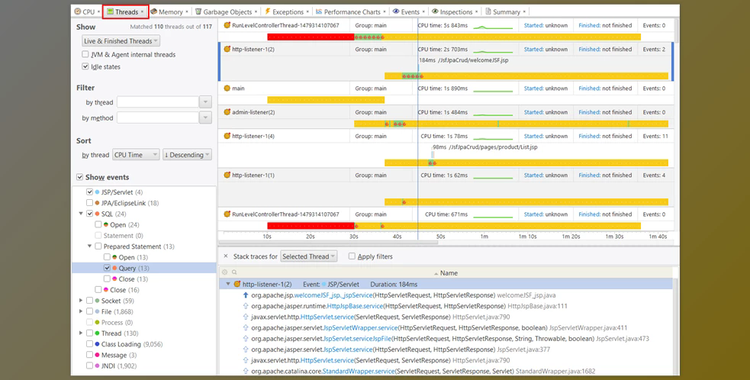Toggle the SQL events checkbox

89,214
